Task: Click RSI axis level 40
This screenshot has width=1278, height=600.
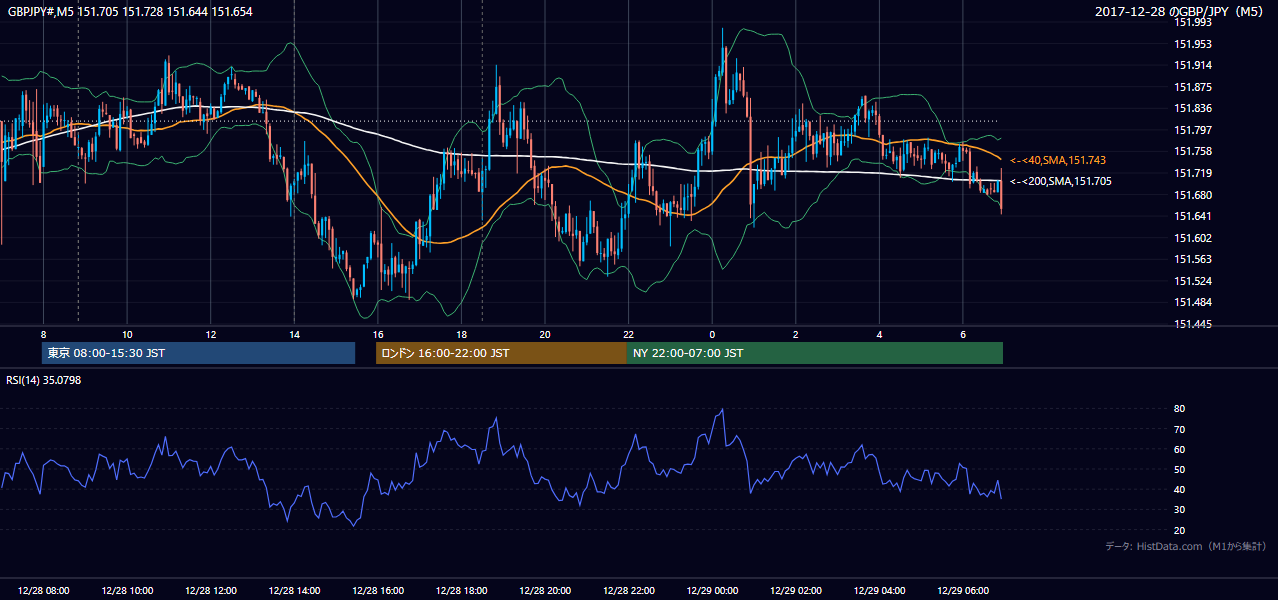Action: pos(1180,489)
